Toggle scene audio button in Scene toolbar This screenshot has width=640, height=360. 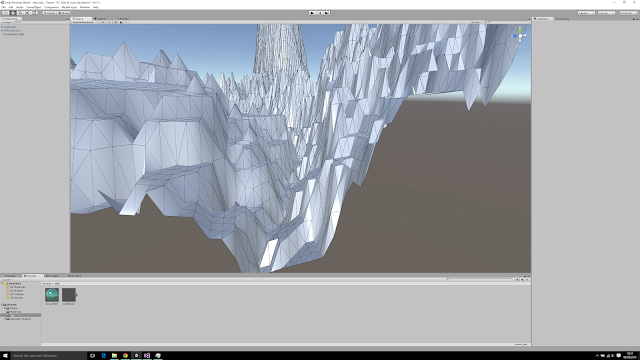click(x=115, y=22)
